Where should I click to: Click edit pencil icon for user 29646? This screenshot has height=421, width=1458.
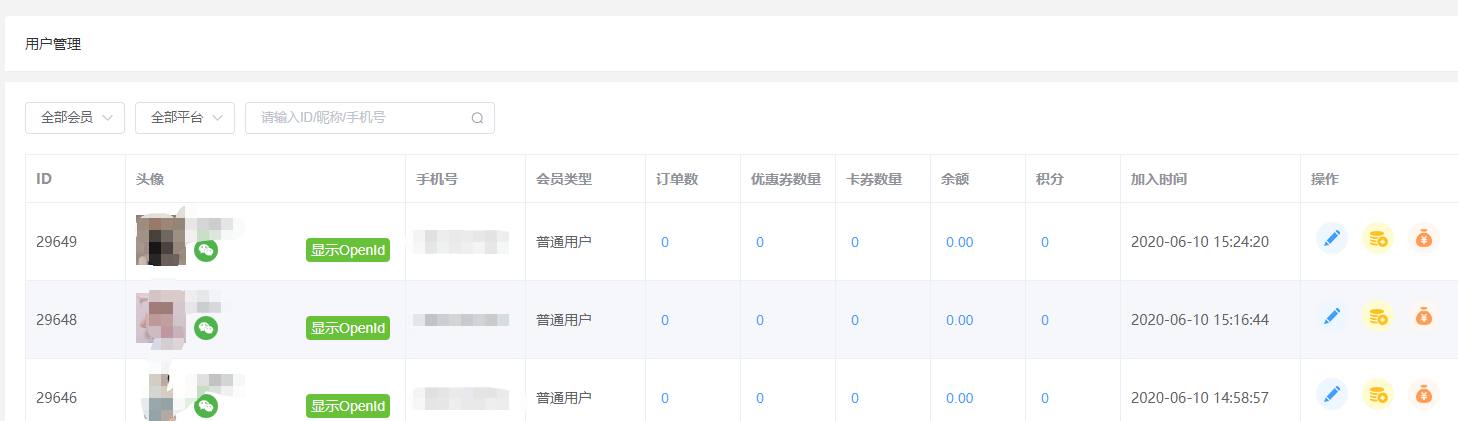point(1331,395)
